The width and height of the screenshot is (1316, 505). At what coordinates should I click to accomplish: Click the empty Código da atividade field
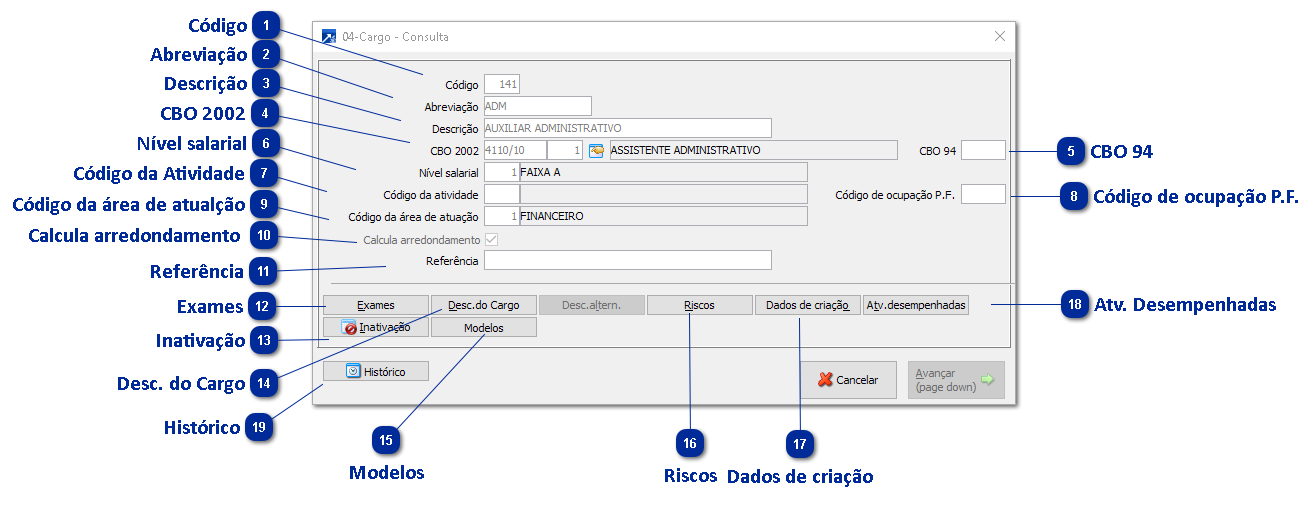(x=502, y=194)
